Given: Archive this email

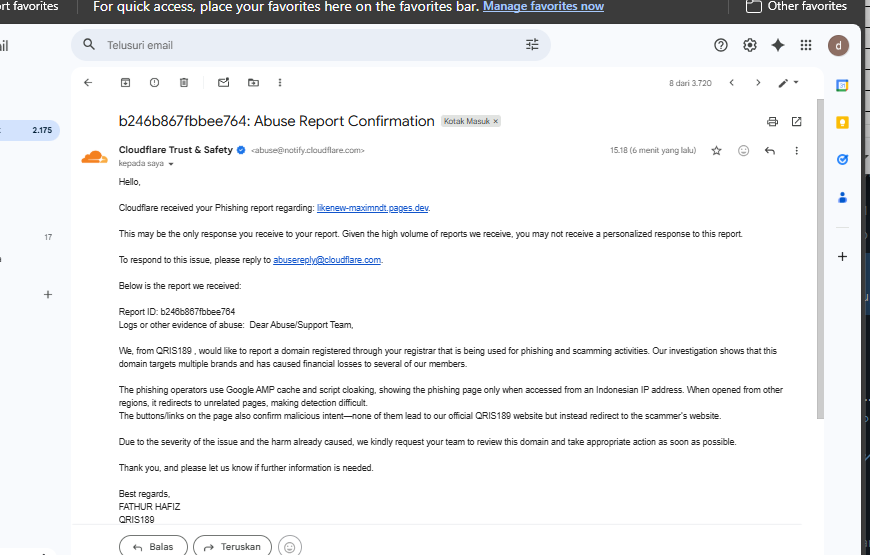Looking at the screenshot, I should click(125, 83).
